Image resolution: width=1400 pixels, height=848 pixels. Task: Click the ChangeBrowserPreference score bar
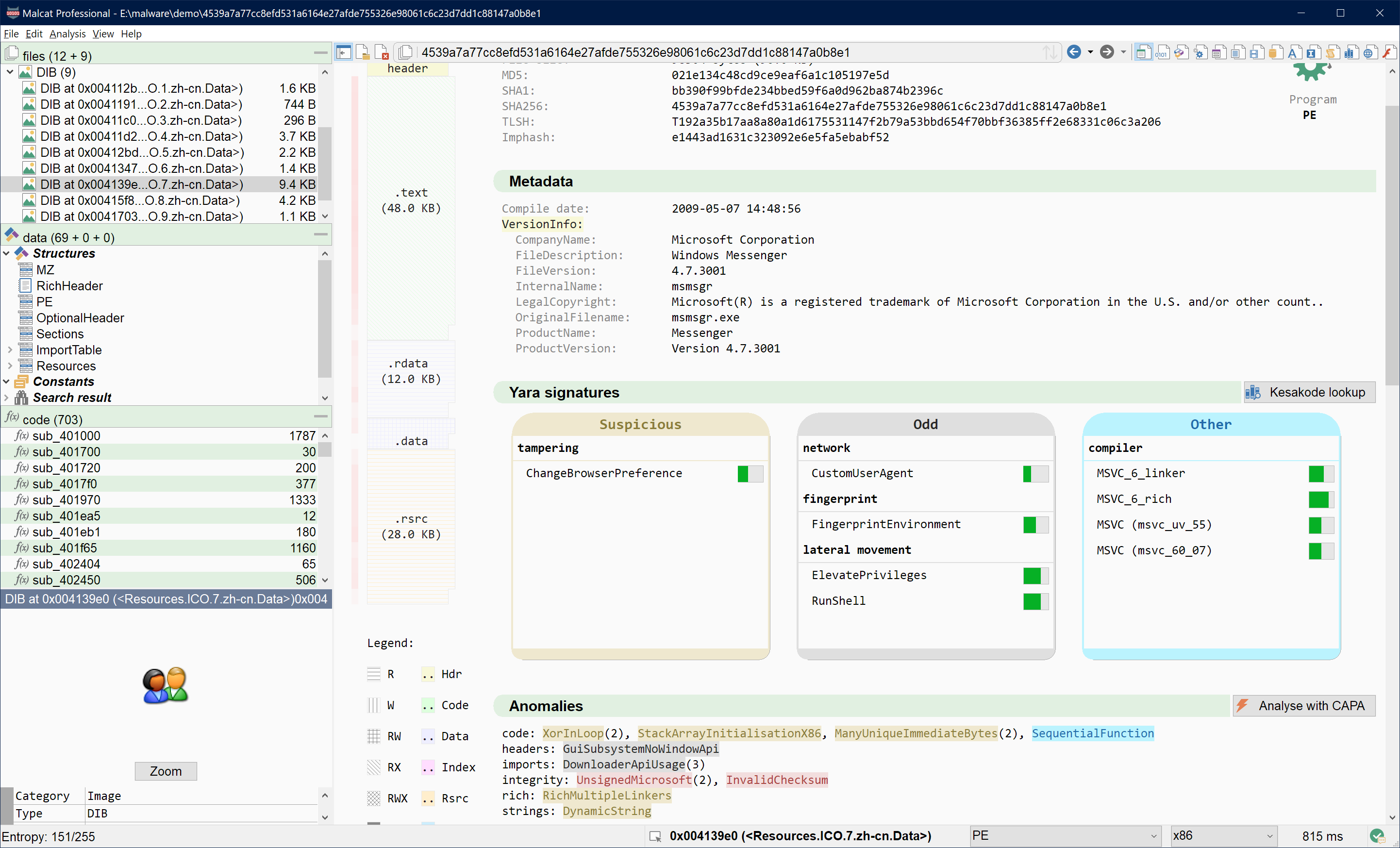tap(750, 473)
